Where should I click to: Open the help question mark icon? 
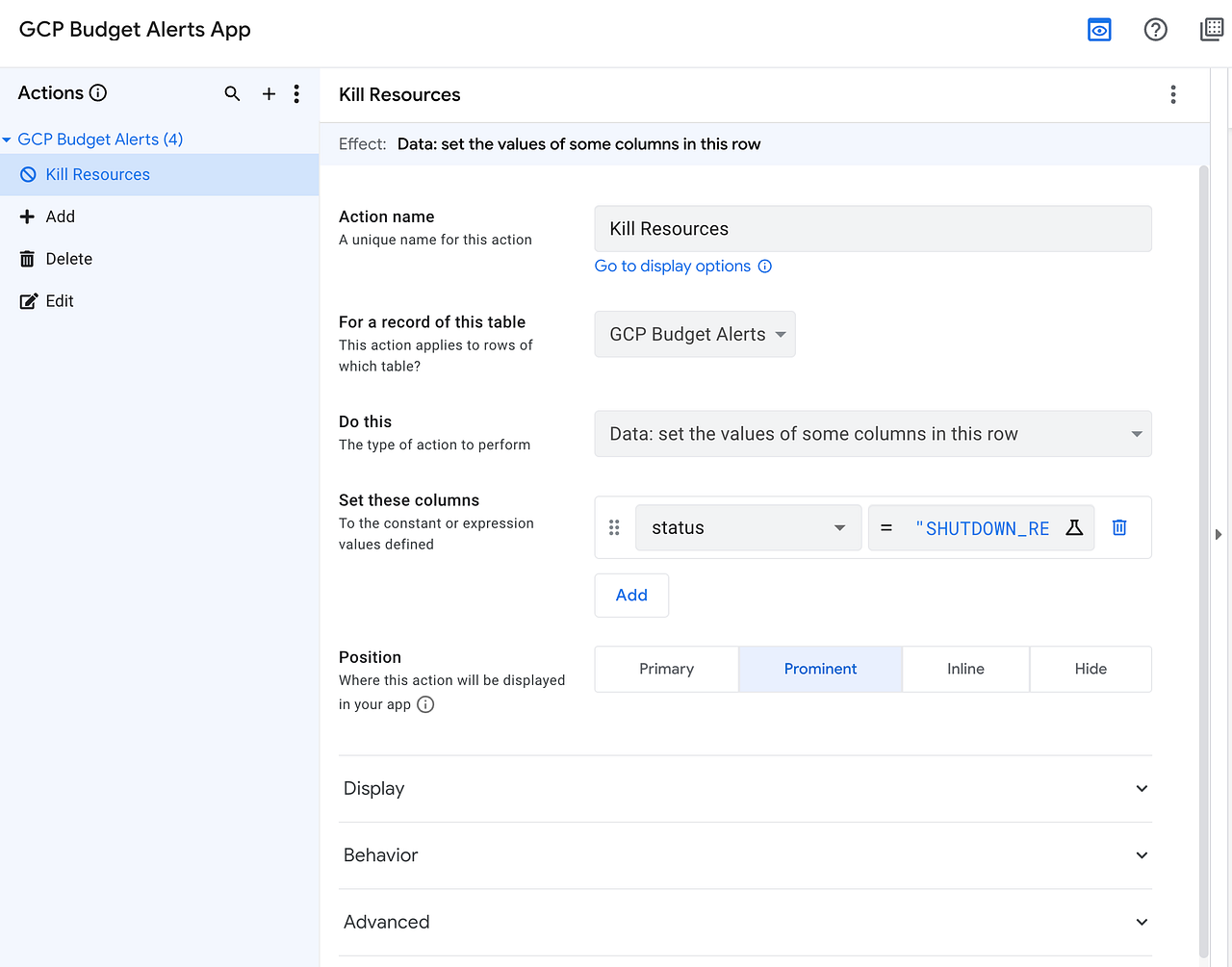[1155, 30]
